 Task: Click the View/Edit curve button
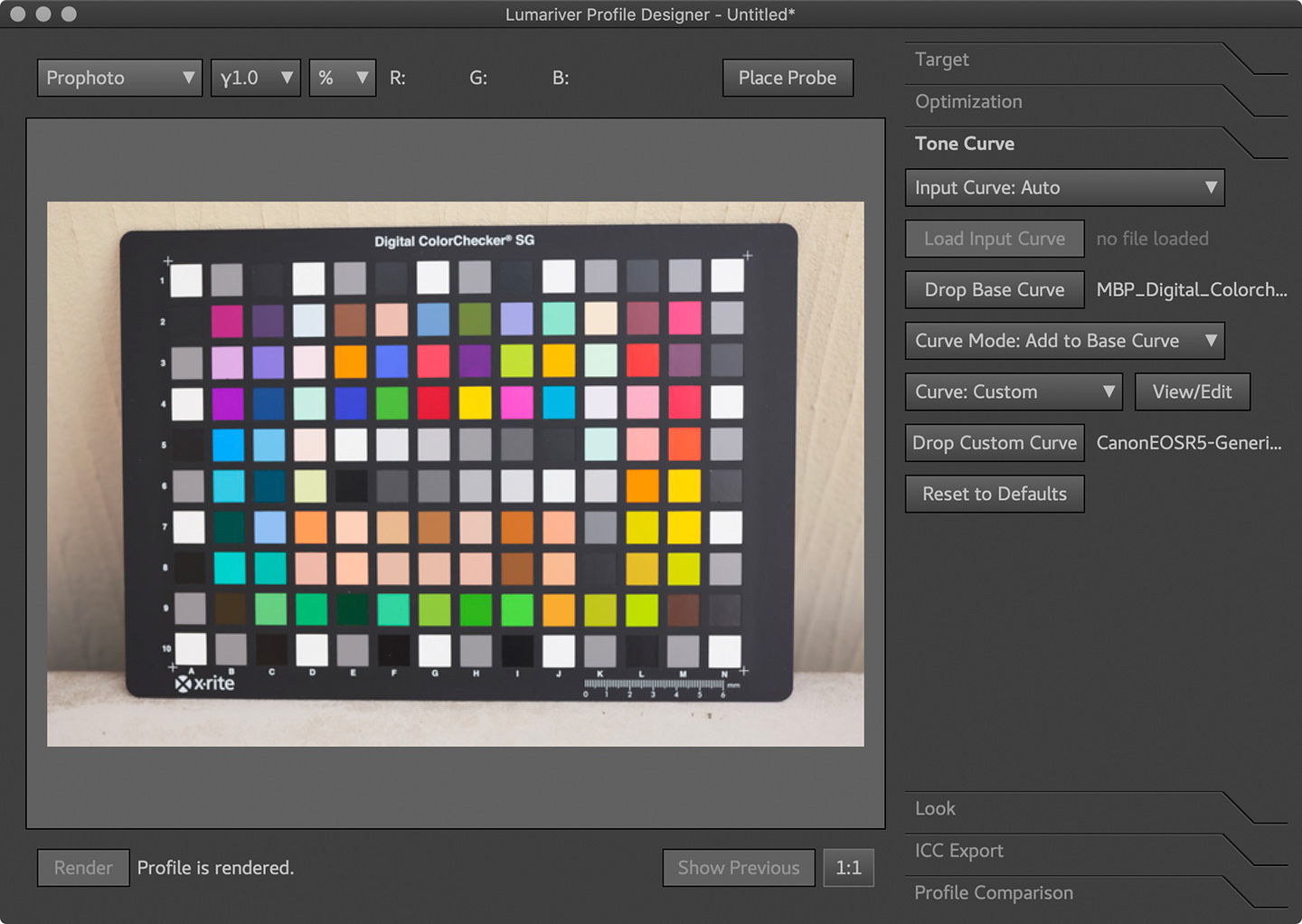tap(1192, 392)
